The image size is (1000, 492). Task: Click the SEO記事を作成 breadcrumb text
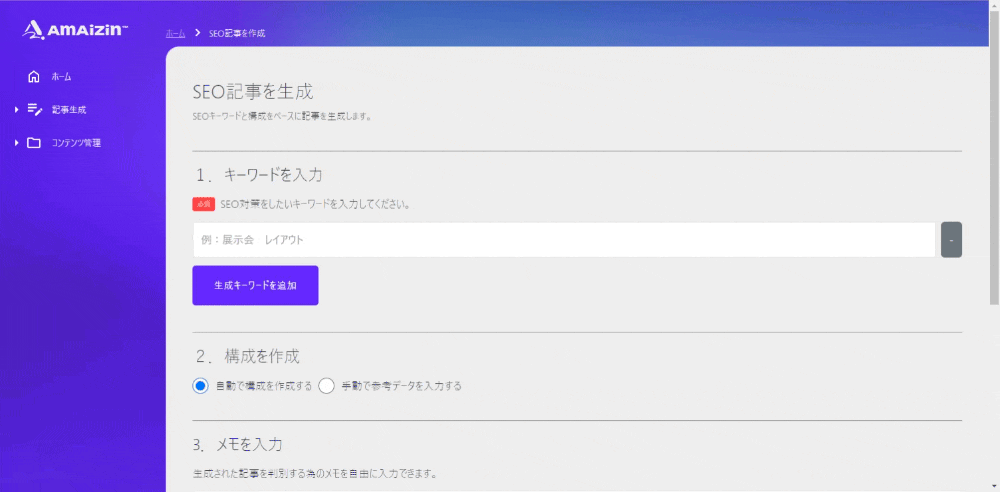tap(237, 33)
